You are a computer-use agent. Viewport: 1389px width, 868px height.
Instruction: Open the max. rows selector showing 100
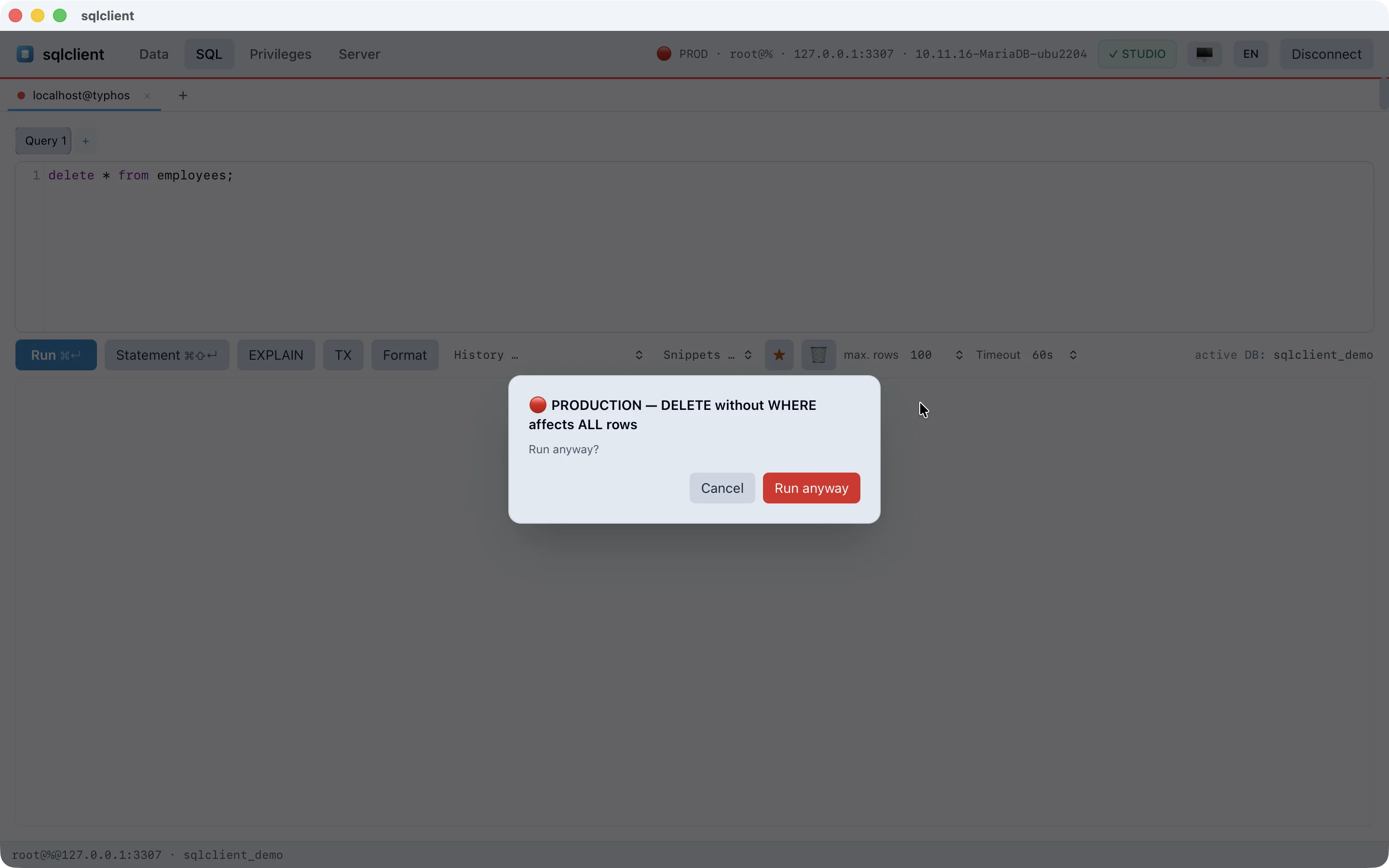[x=936, y=355]
